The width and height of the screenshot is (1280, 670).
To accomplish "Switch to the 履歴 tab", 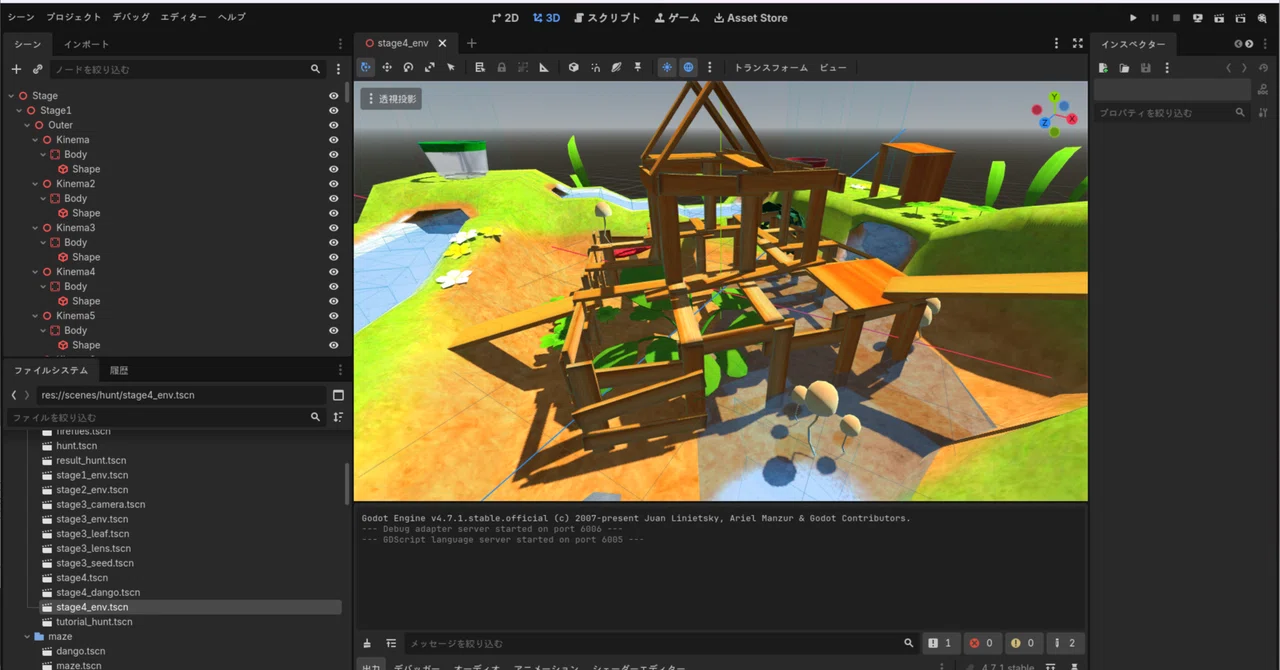I will 119,370.
